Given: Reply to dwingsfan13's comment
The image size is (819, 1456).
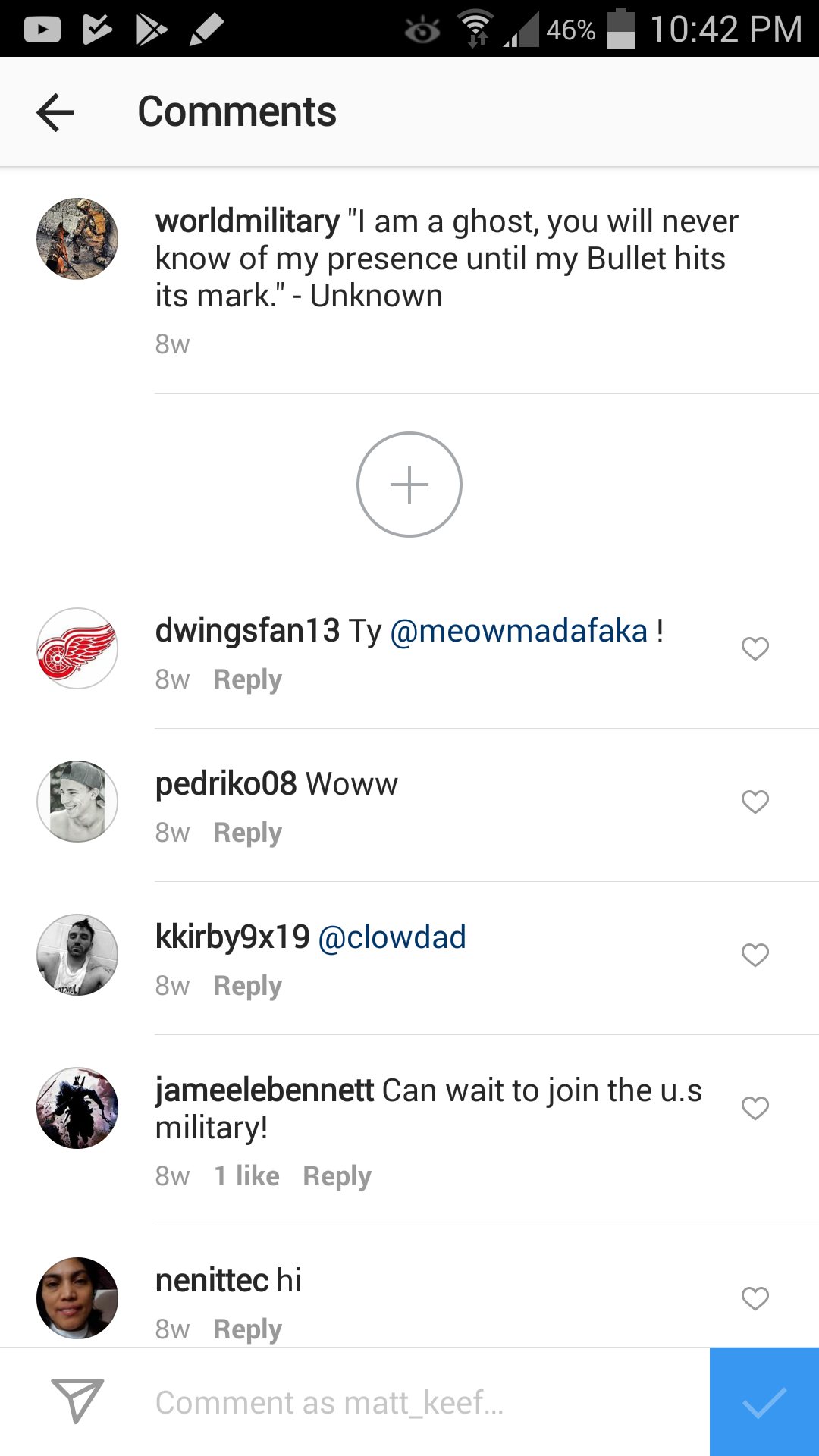Looking at the screenshot, I should 247,679.
